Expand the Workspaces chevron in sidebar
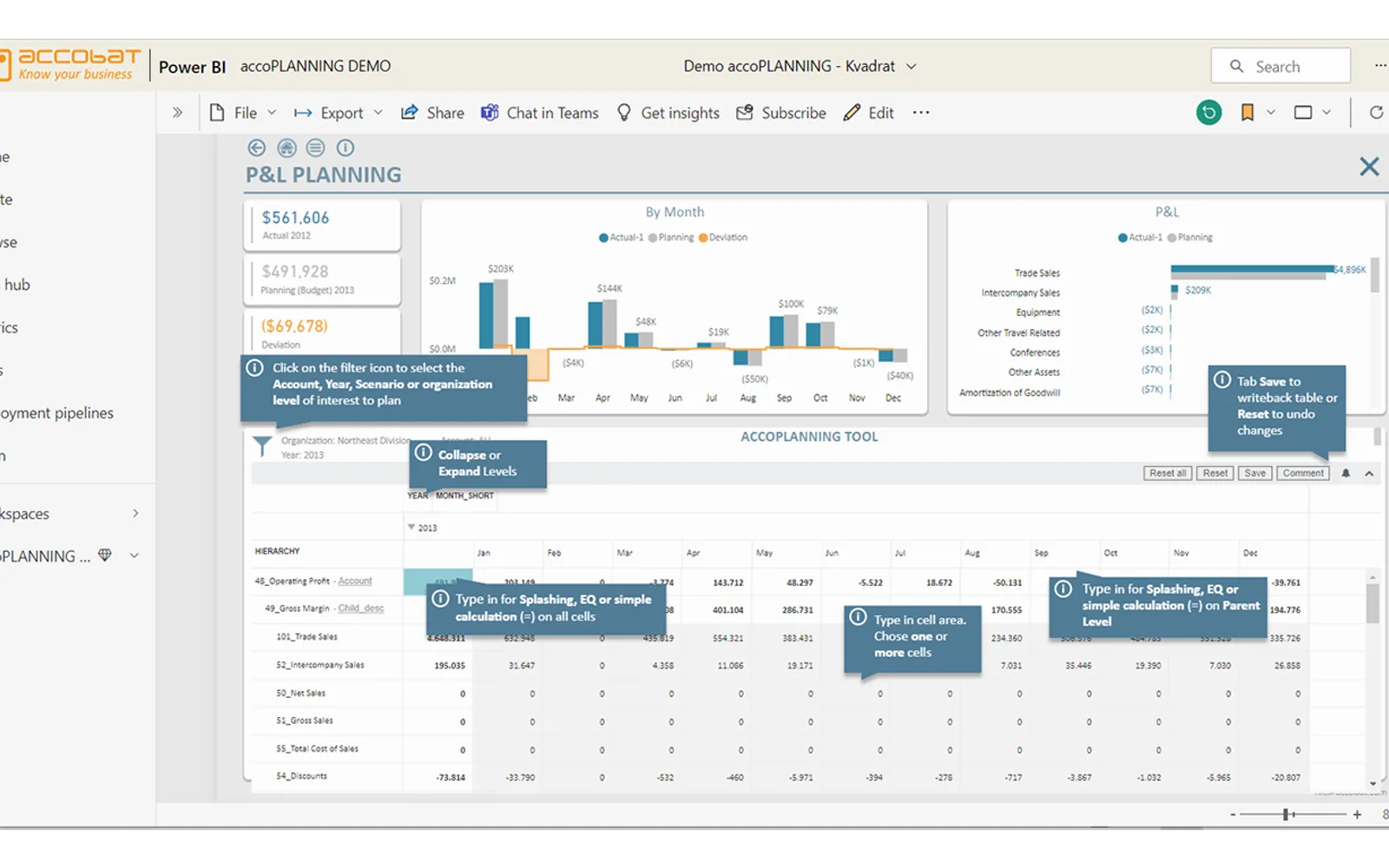This screenshot has height=868, width=1389. (x=135, y=513)
